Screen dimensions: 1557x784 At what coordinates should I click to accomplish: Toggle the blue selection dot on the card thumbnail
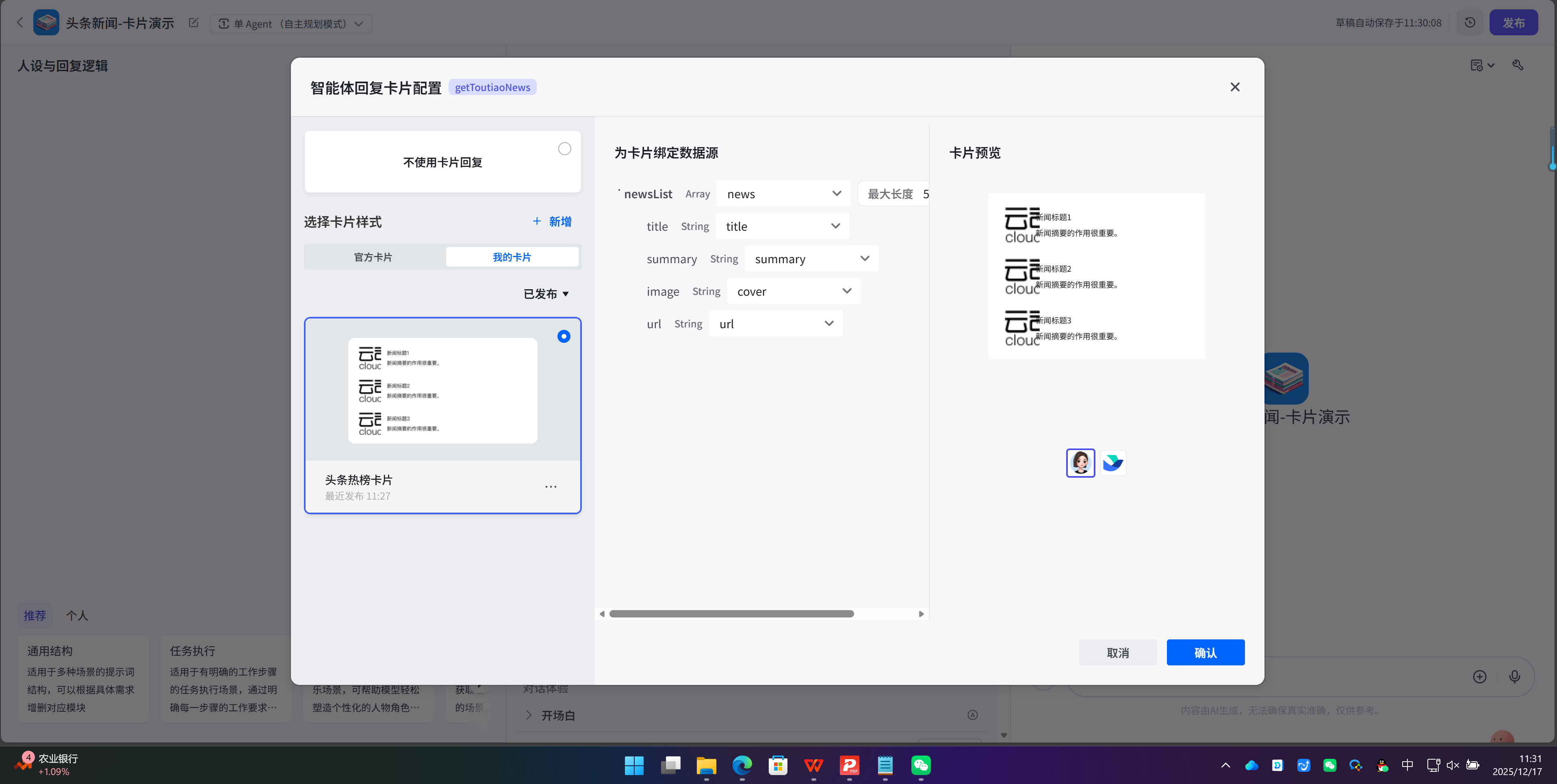563,337
